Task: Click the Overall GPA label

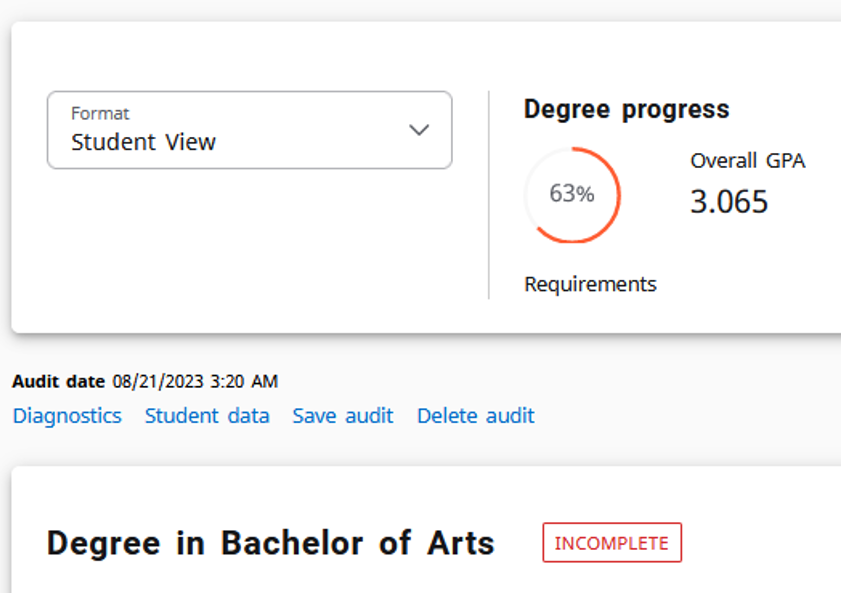Action: (x=747, y=160)
